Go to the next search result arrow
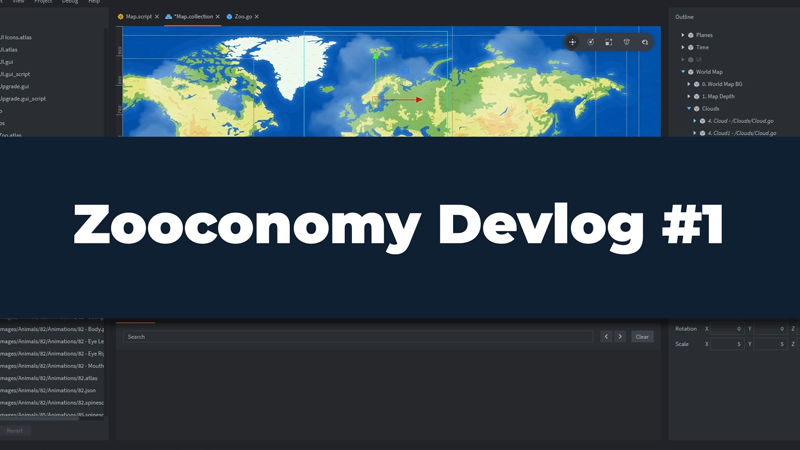 [620, 337]
